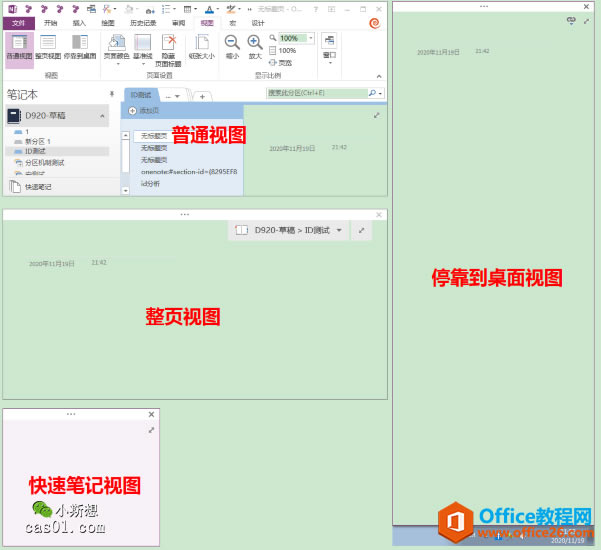Open the id分析 page
The image size is (601, 550).
pyautogui.click(x=150, y=184)
